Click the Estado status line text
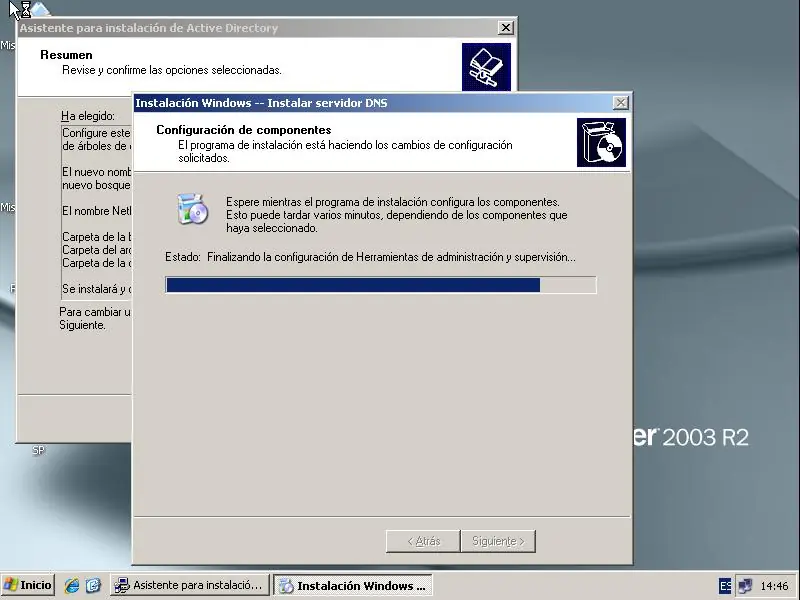The image size is (800, 600). coord(370,257)
